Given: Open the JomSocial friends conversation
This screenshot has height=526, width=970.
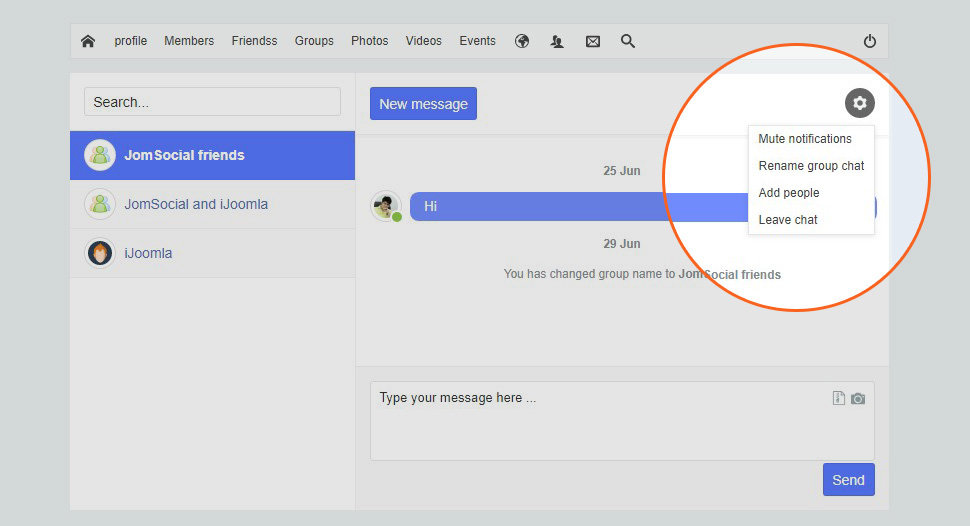Looking at the screenshot, I should [212, 155].
